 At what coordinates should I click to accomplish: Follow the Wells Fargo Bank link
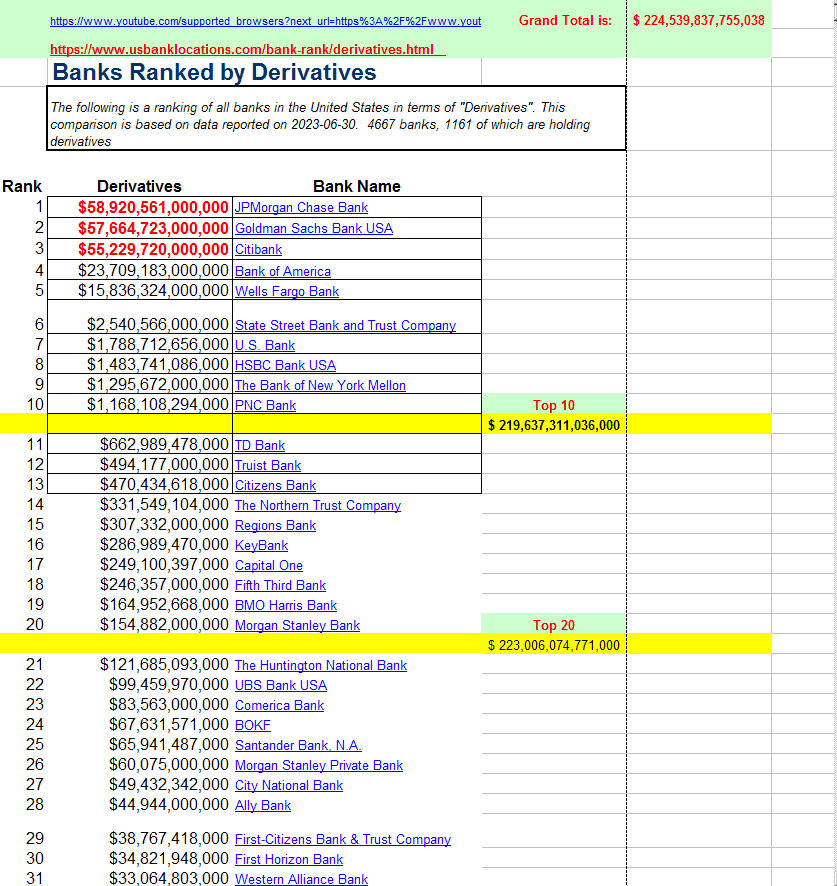pos(287,292)
